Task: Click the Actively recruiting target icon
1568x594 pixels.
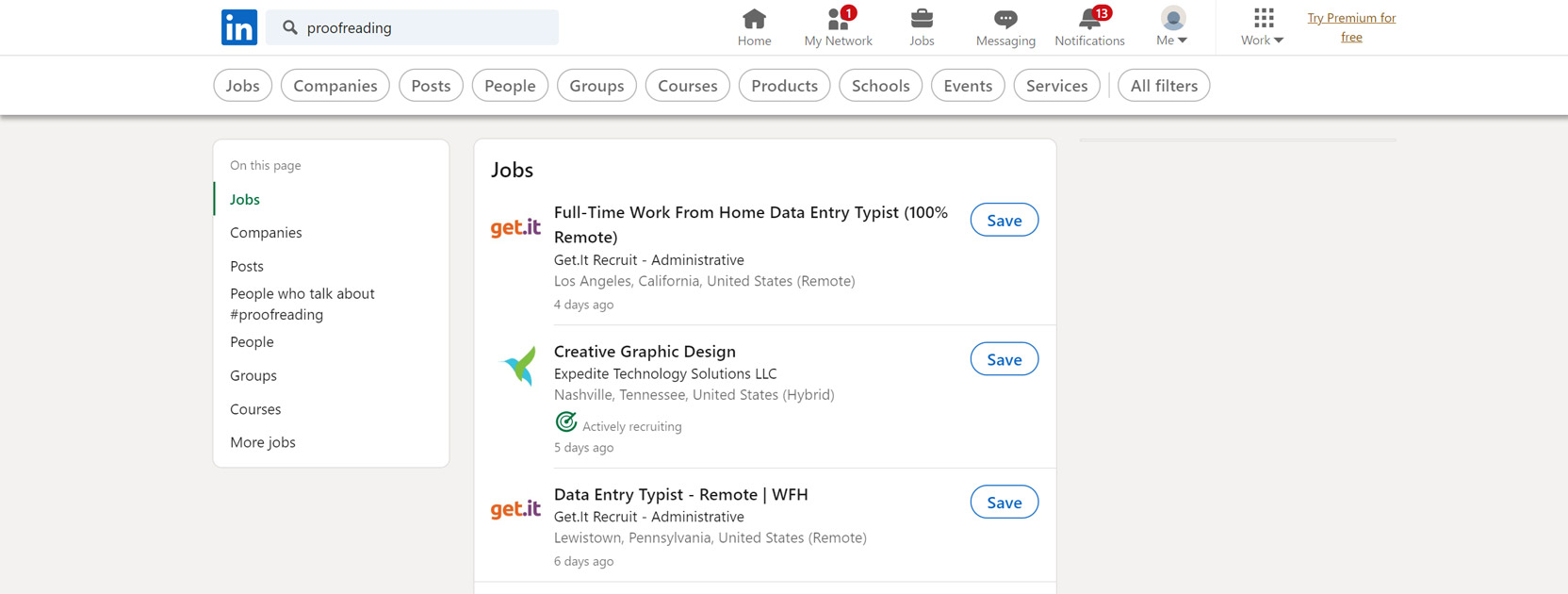Action: [x=565, y=421]
